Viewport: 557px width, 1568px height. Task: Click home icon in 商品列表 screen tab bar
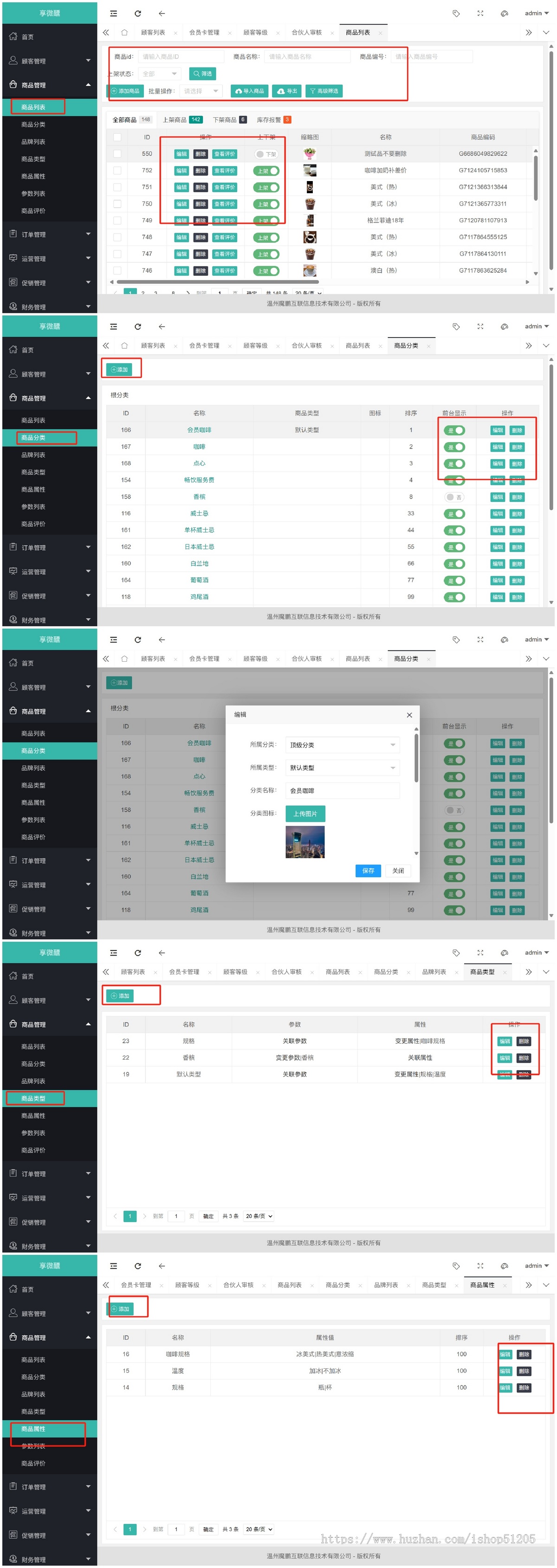tap(124, 32)
